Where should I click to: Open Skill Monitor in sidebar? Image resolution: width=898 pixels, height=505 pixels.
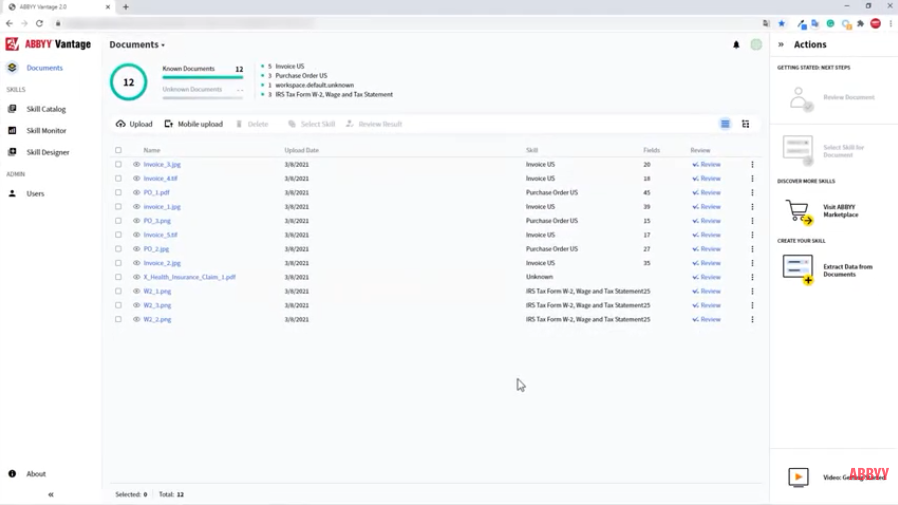(45, 131)
